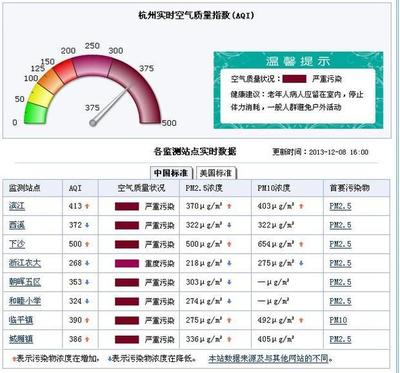This screenshot has width=400, height=373.
Task: Click the up arrow next to 370μg/m³
Action: pos(229,206)
